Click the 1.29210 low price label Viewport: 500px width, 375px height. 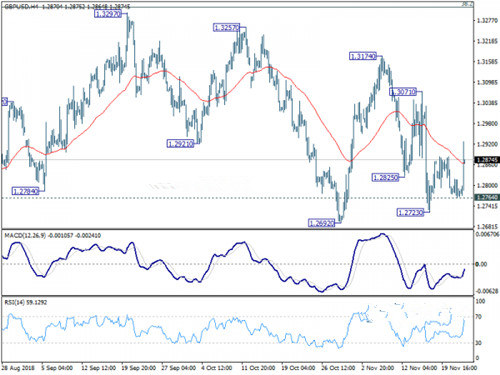(x=180, y=144)
